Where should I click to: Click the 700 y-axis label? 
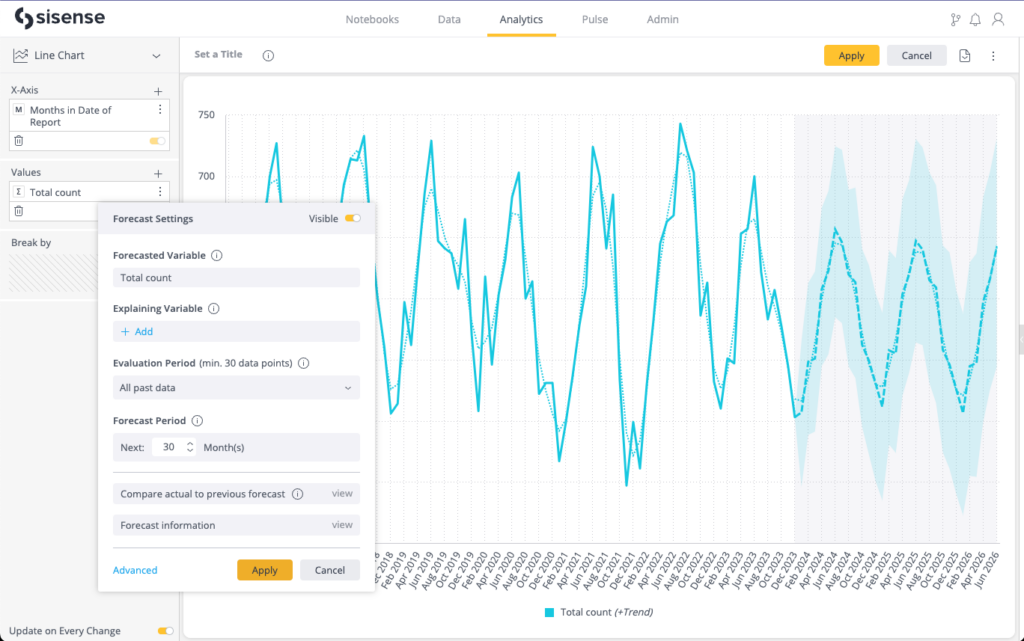(206, 176)
